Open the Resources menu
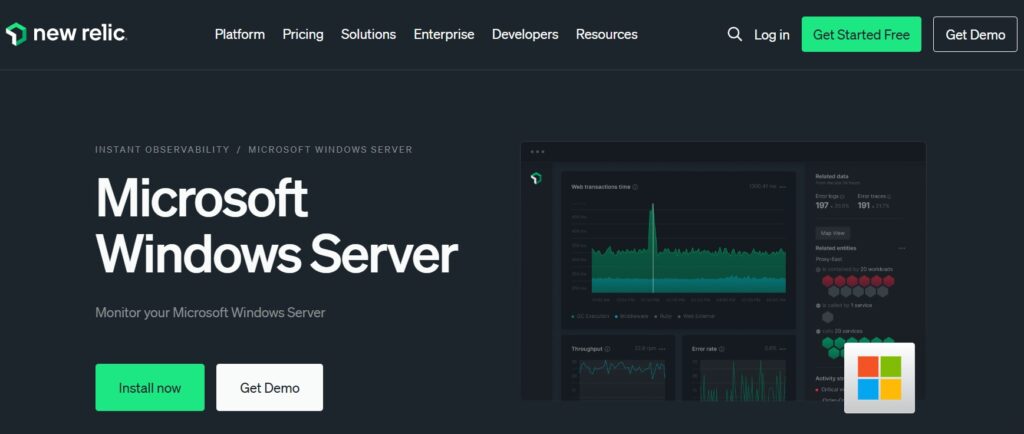 (607, 34)
